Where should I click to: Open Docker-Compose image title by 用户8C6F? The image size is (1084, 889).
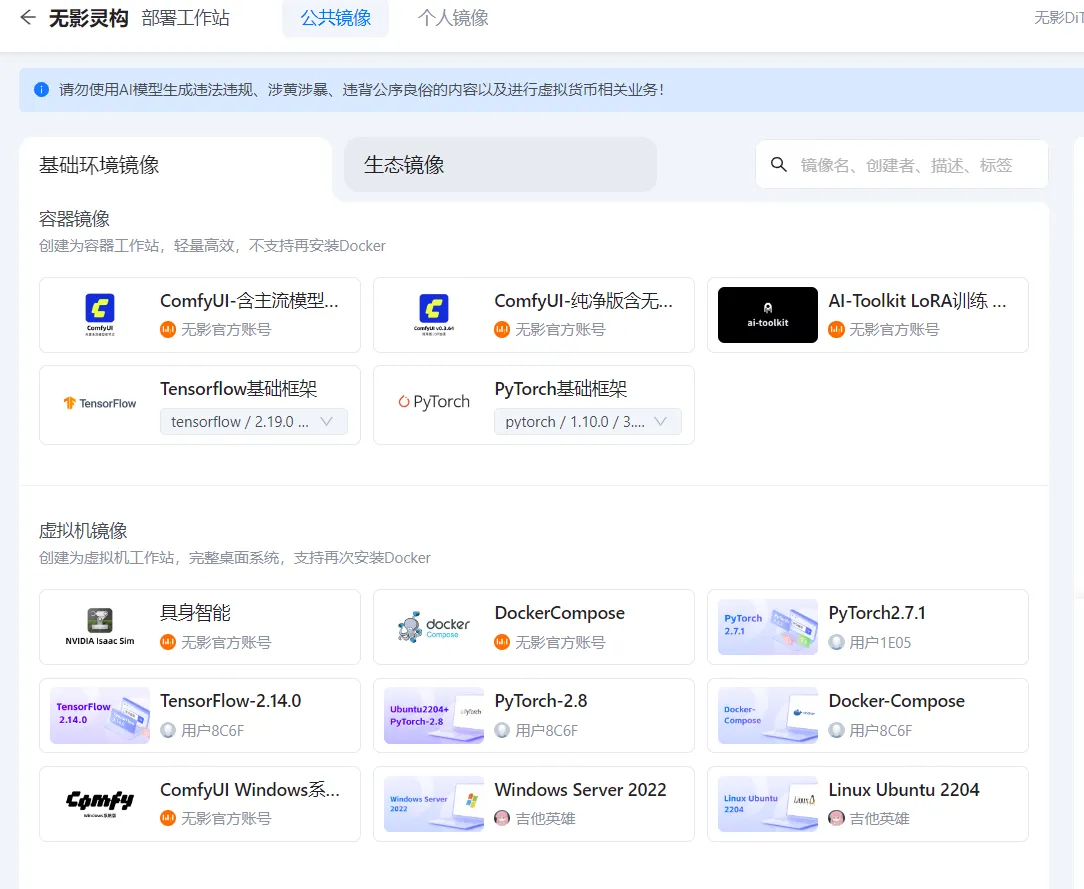click(x=897, y=701)
